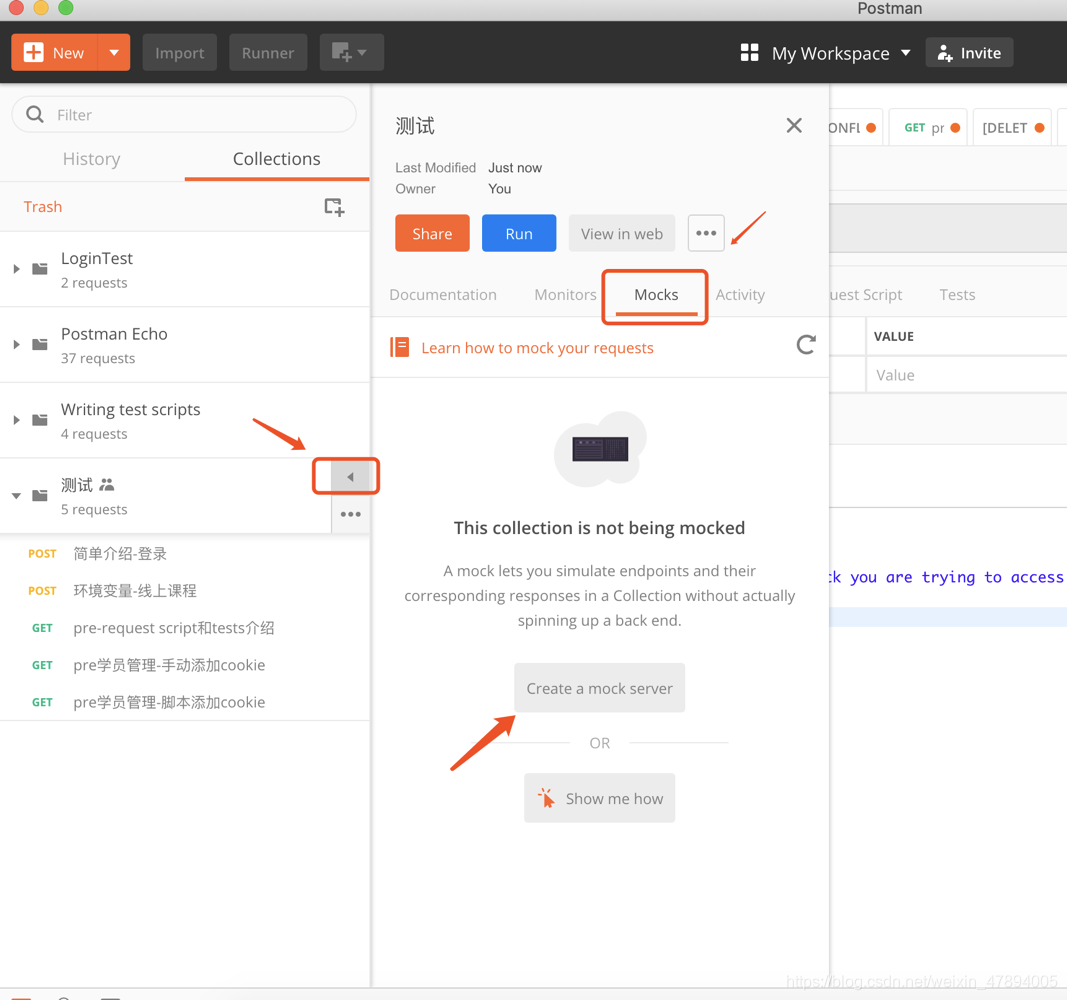This screenshot has width=1067, height=1000.
Task: Switch to the Collections tab
Action: click(276, 159)
